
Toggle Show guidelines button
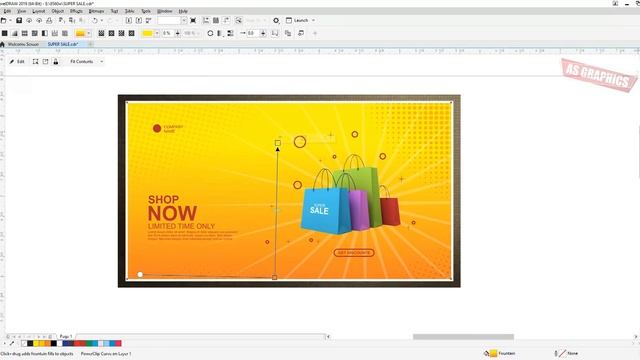[226, 20]
